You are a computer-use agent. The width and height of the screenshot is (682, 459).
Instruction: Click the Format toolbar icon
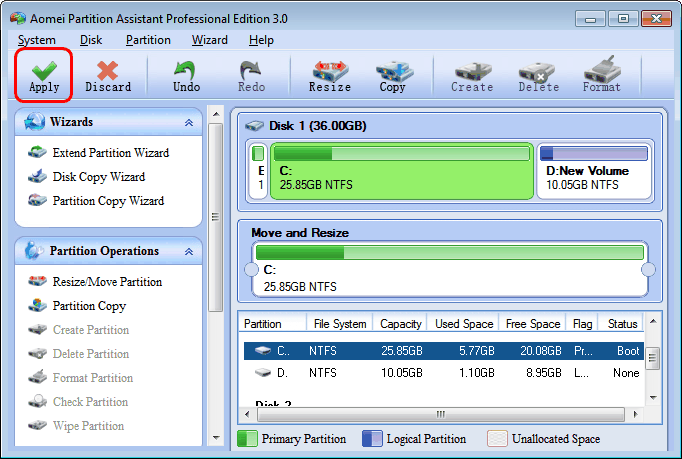[x=602, y=76]
